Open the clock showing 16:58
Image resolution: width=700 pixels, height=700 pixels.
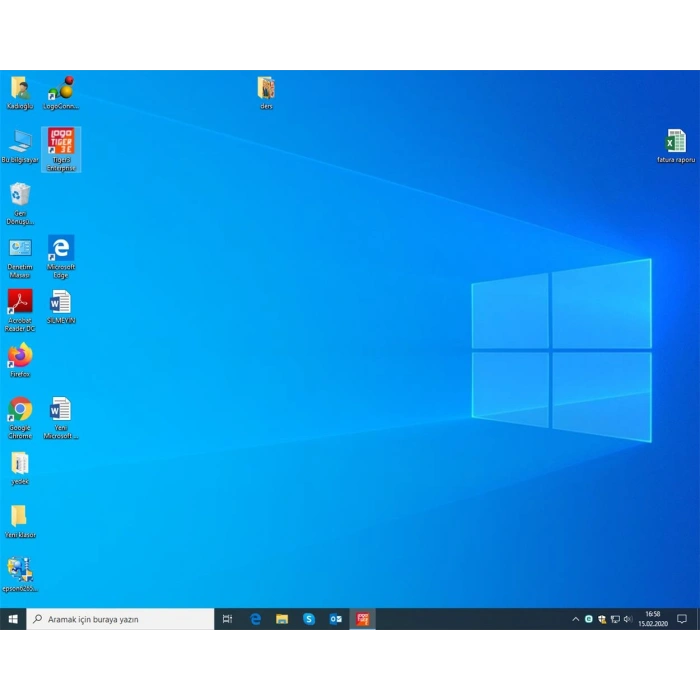653,619
